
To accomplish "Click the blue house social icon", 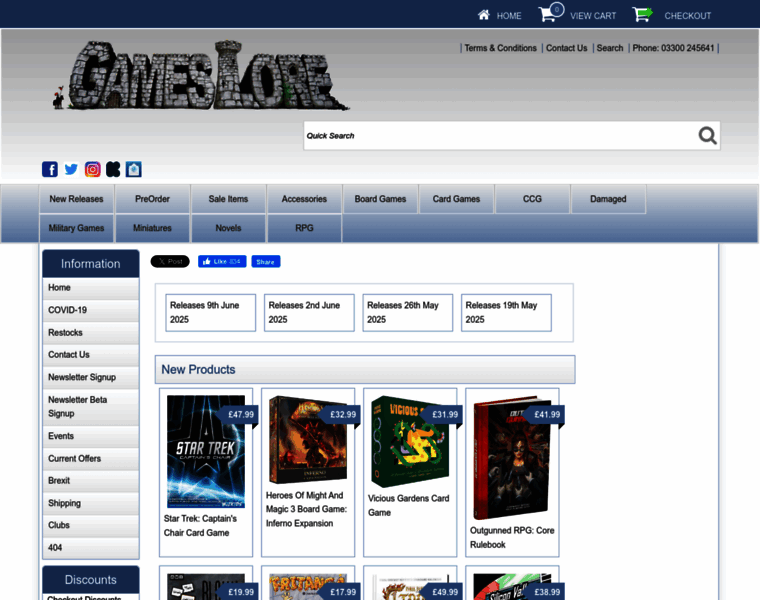I will 133,169.
